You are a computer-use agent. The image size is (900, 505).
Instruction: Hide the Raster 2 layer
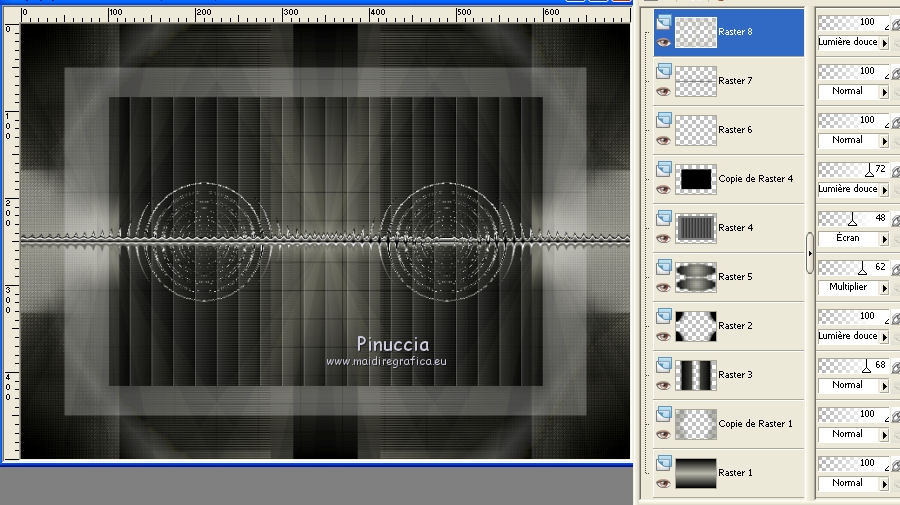click(664, 336)
